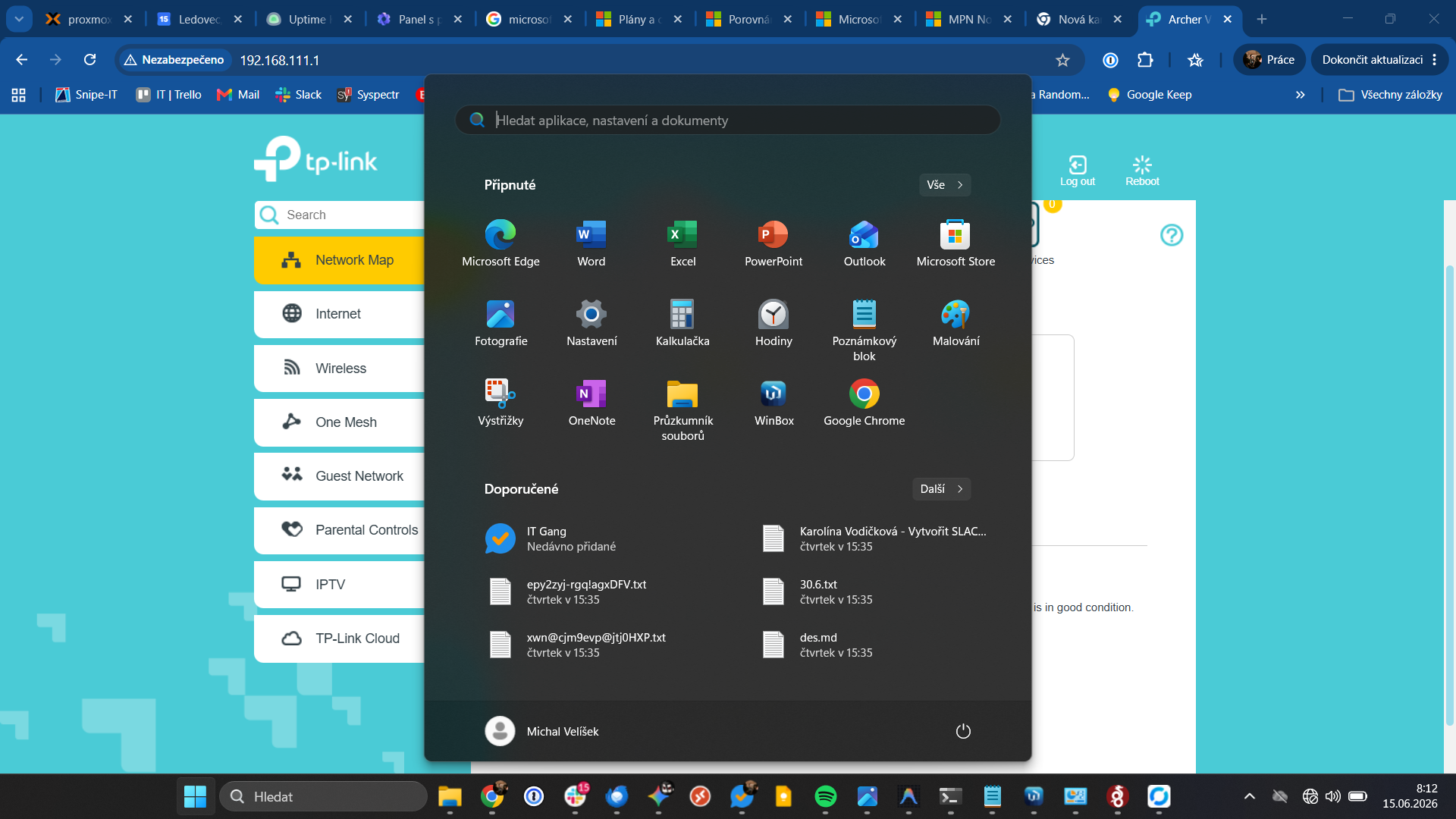The width and height of the screenshot is (1456, 819).
Task: Open the router page help question mark
Action: click(x=1172, y=235)
